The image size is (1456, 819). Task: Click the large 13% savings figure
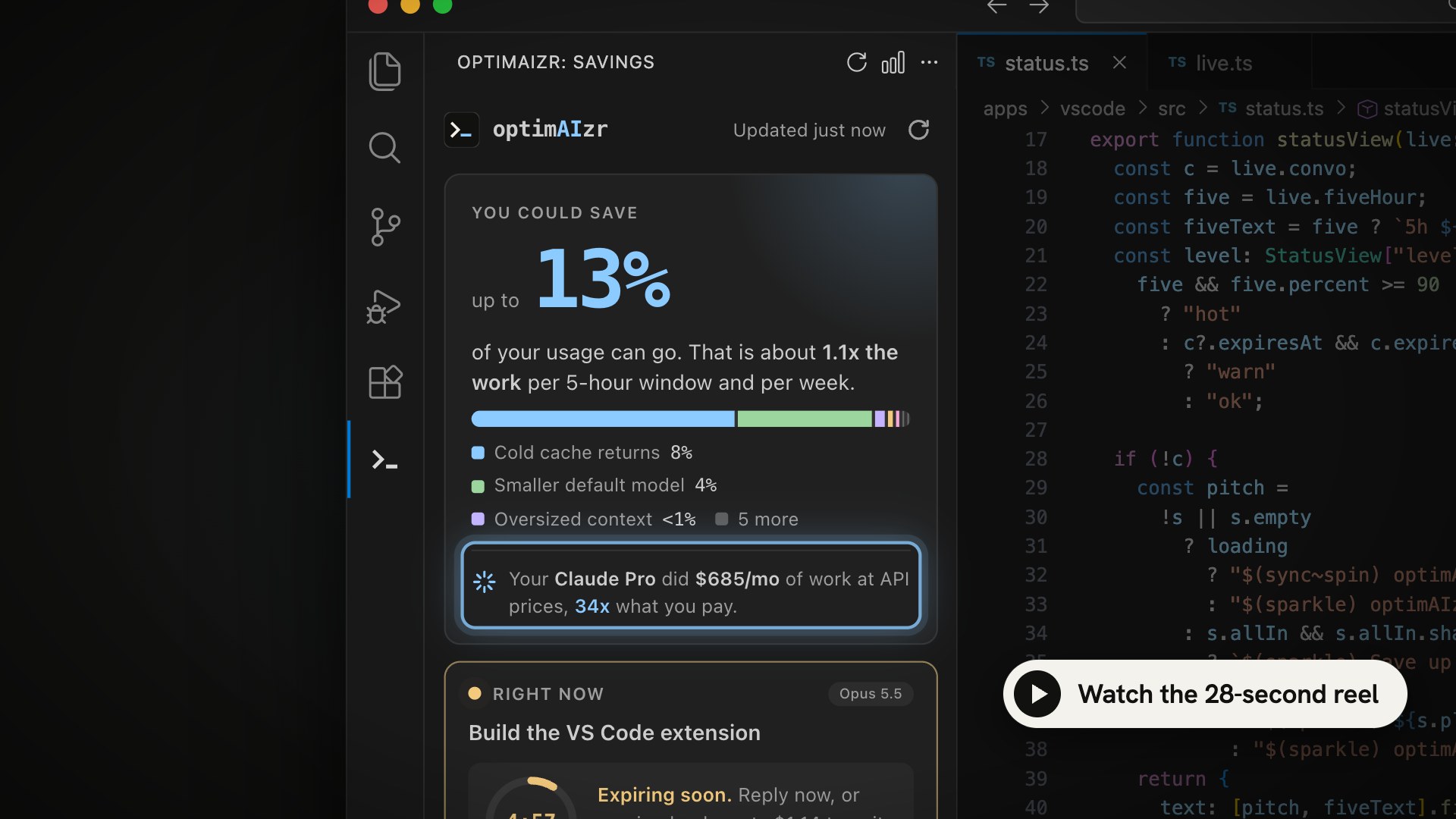604,278
